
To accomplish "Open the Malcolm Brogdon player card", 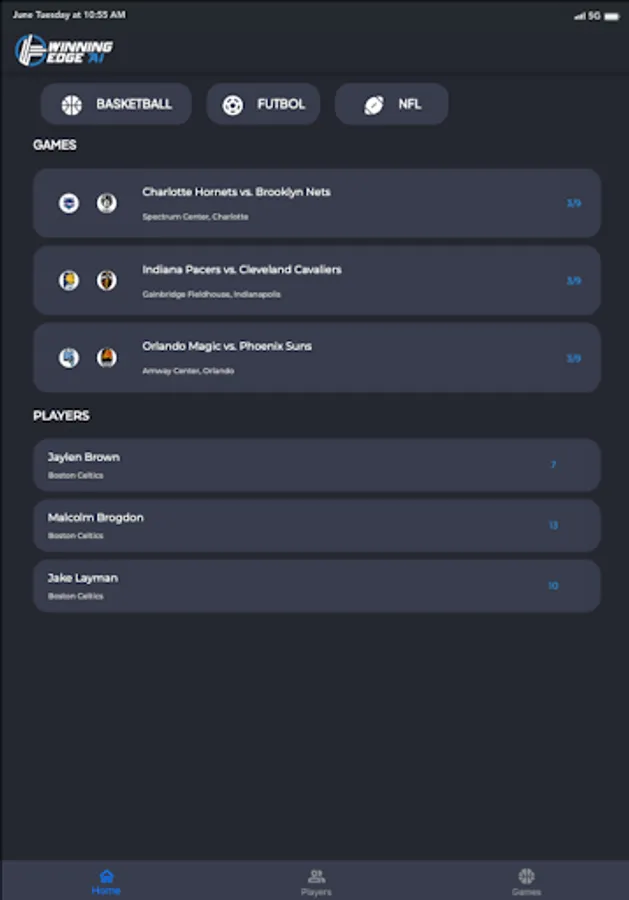I will coord(316,525).
